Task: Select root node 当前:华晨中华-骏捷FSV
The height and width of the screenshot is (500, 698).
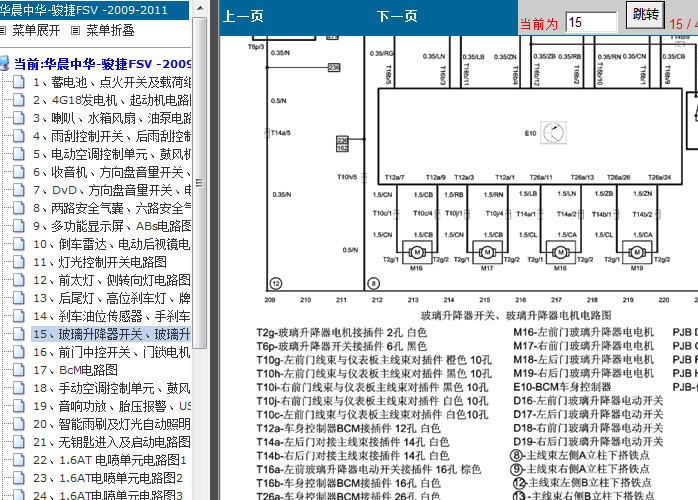Action: (102, 64)
